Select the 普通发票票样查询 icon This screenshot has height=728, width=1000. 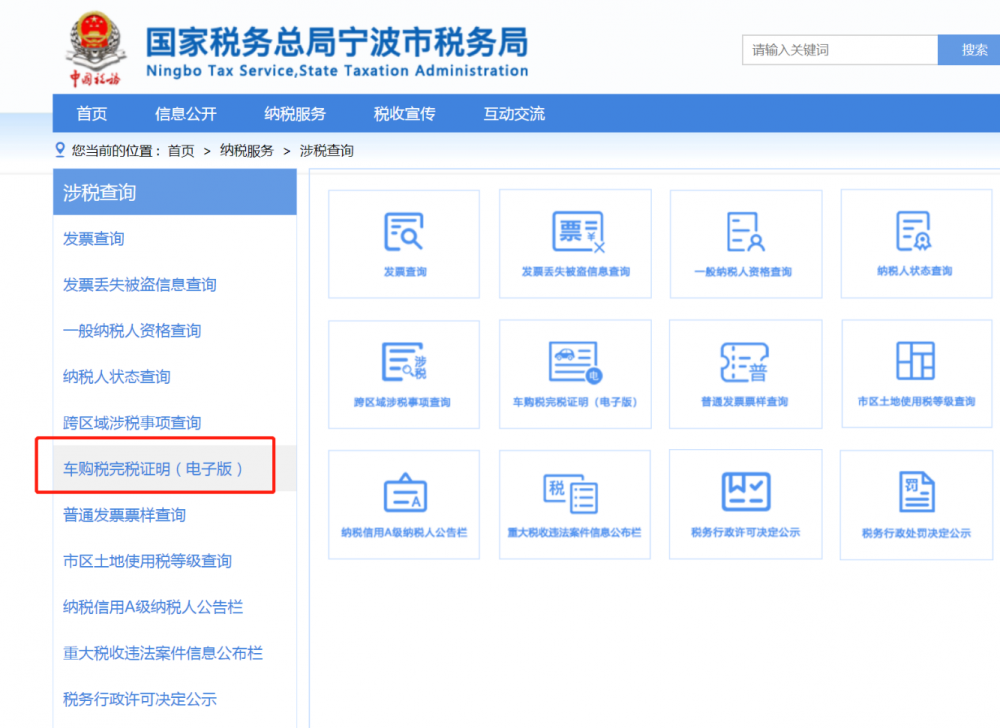coord(745,374)
